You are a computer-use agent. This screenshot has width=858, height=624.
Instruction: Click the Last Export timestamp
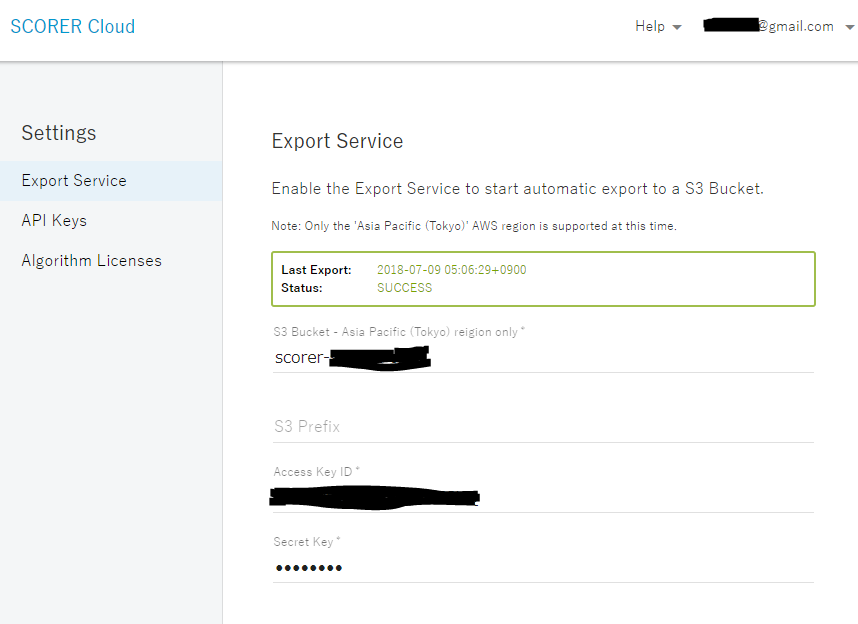click(x=451, y=270)
